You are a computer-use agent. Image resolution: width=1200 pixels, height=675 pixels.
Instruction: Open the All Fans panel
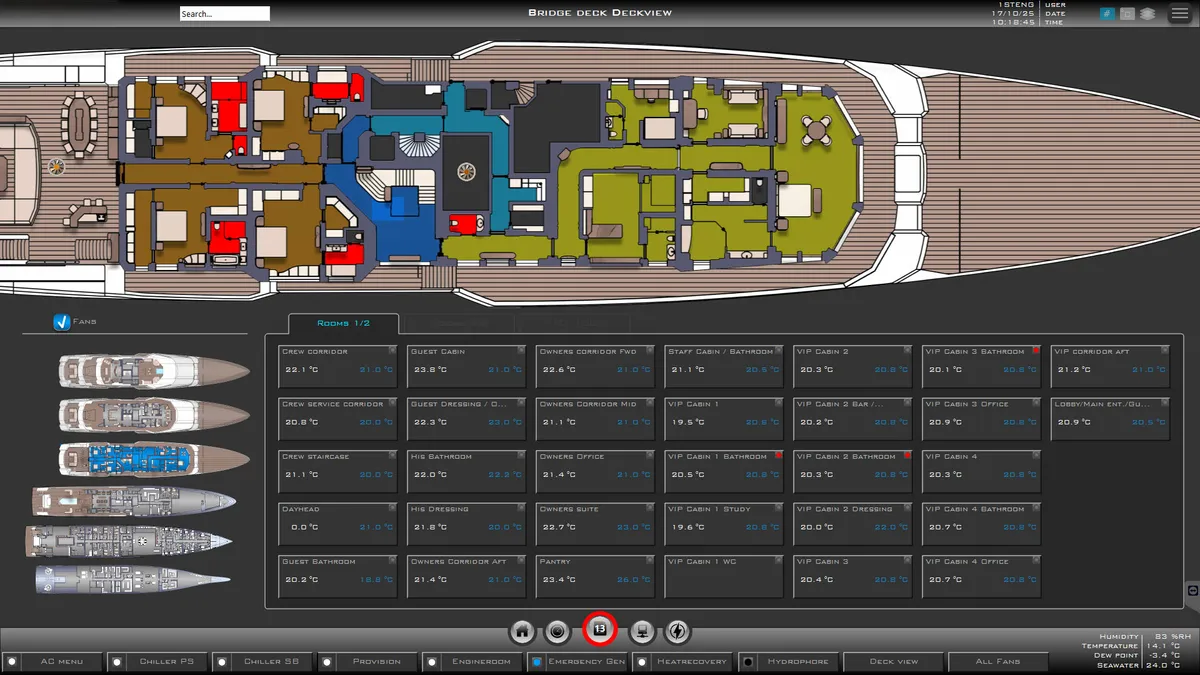click(x=999, y=661)
